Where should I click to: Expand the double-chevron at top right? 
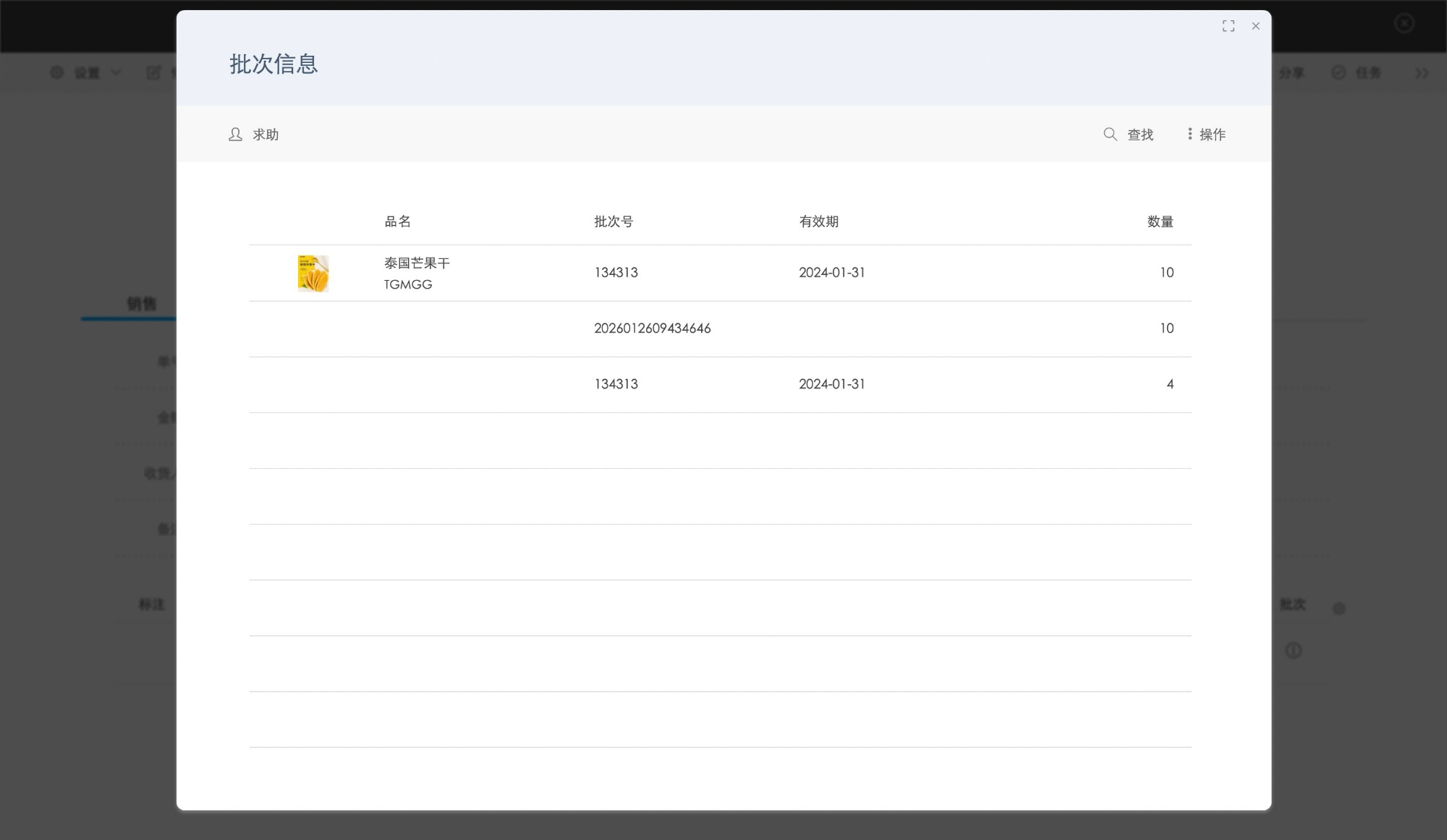click(x=1422, y=73)
